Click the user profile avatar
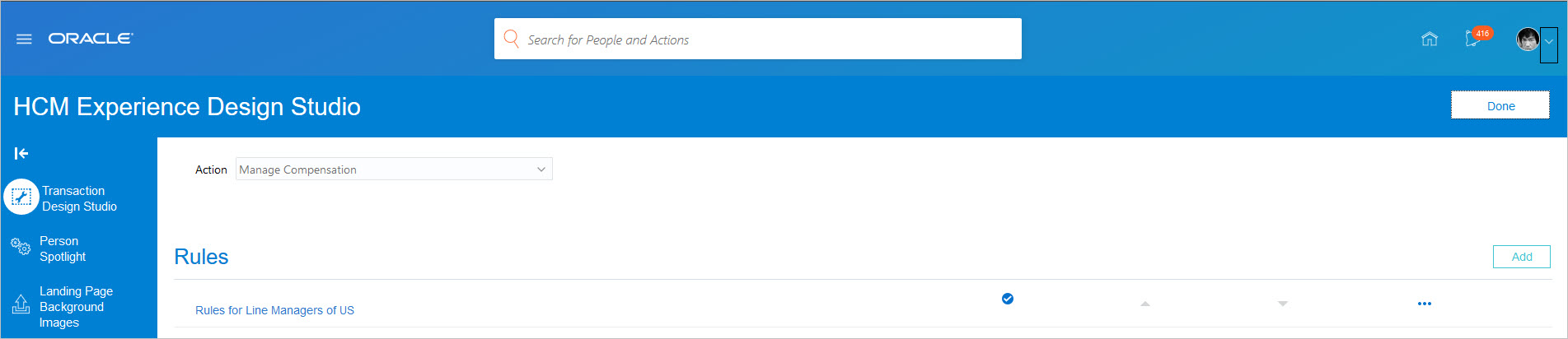1568x339 pixels. click(x=1527, y=39)
